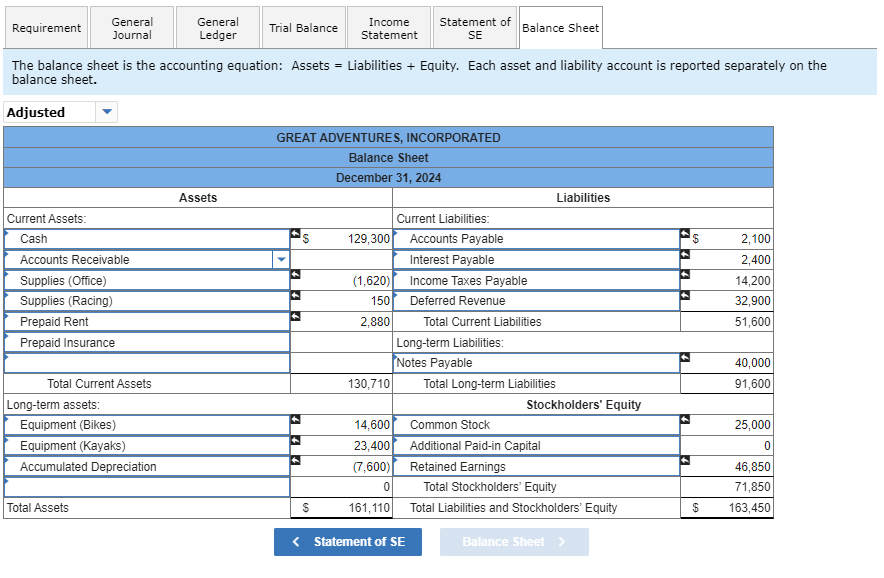Click the undo icon next to Equipment (Kayaks)

pyautogui.click(x=294, y=439)
